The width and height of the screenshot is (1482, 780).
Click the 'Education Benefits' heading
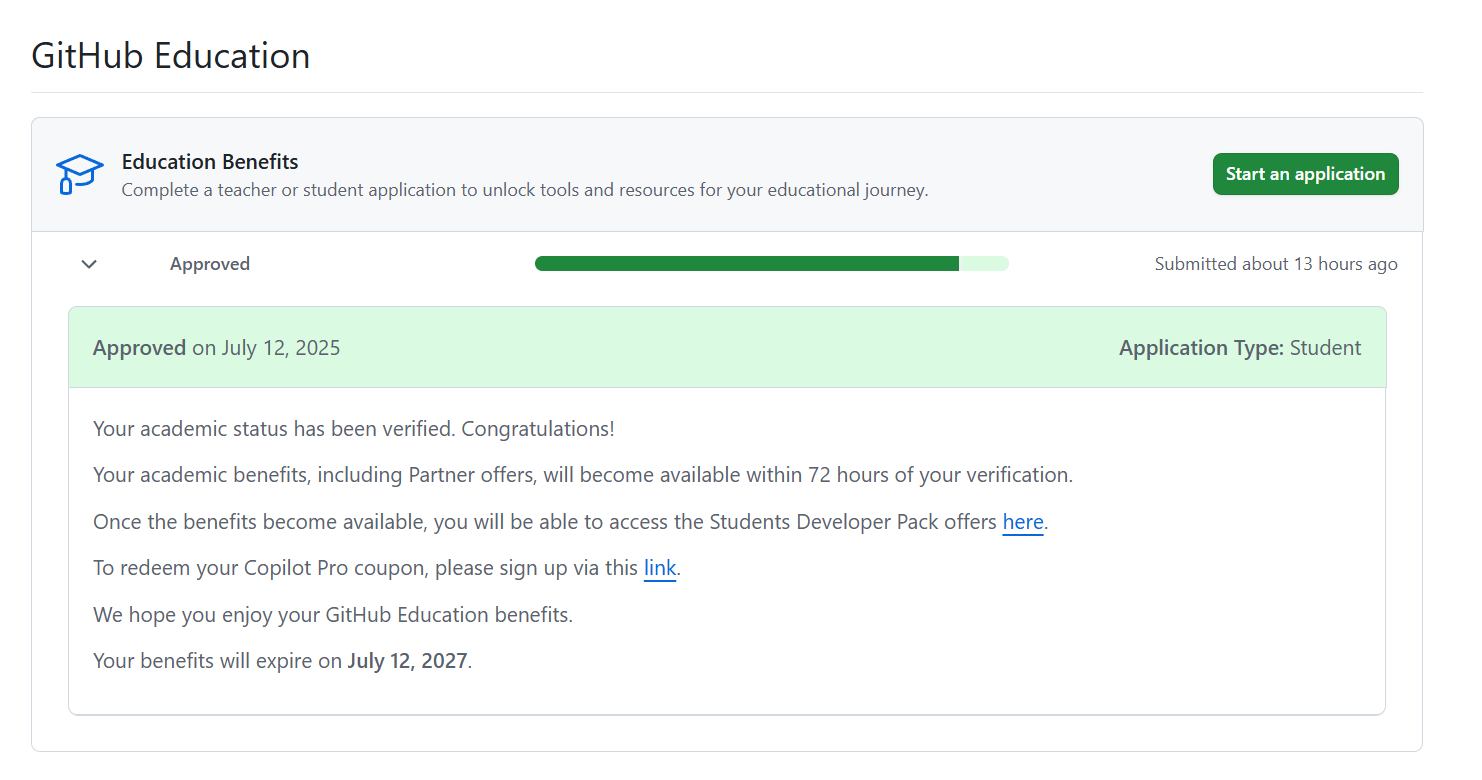tap(210, 162)
